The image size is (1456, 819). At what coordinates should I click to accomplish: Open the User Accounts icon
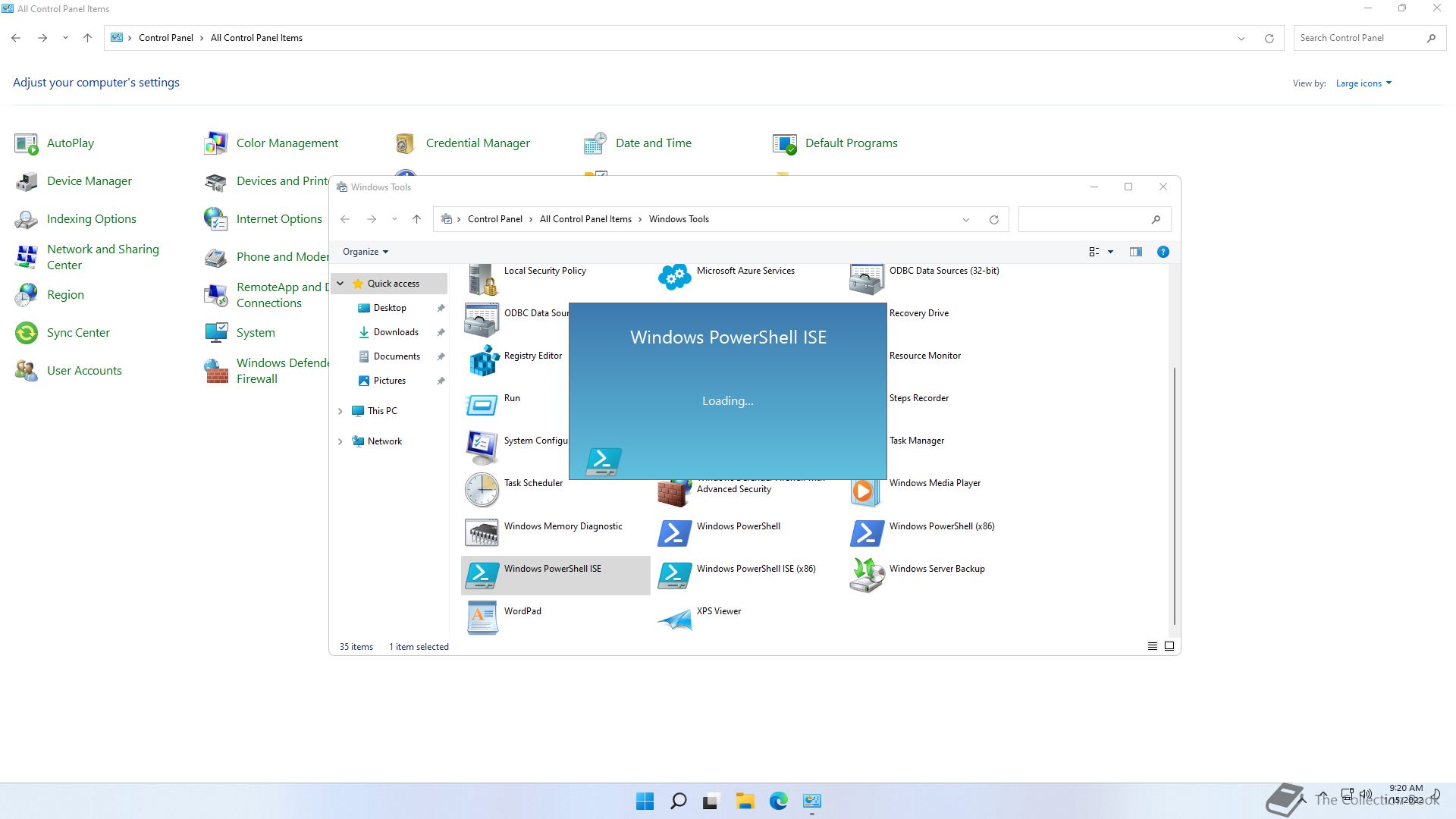[26, 371]
